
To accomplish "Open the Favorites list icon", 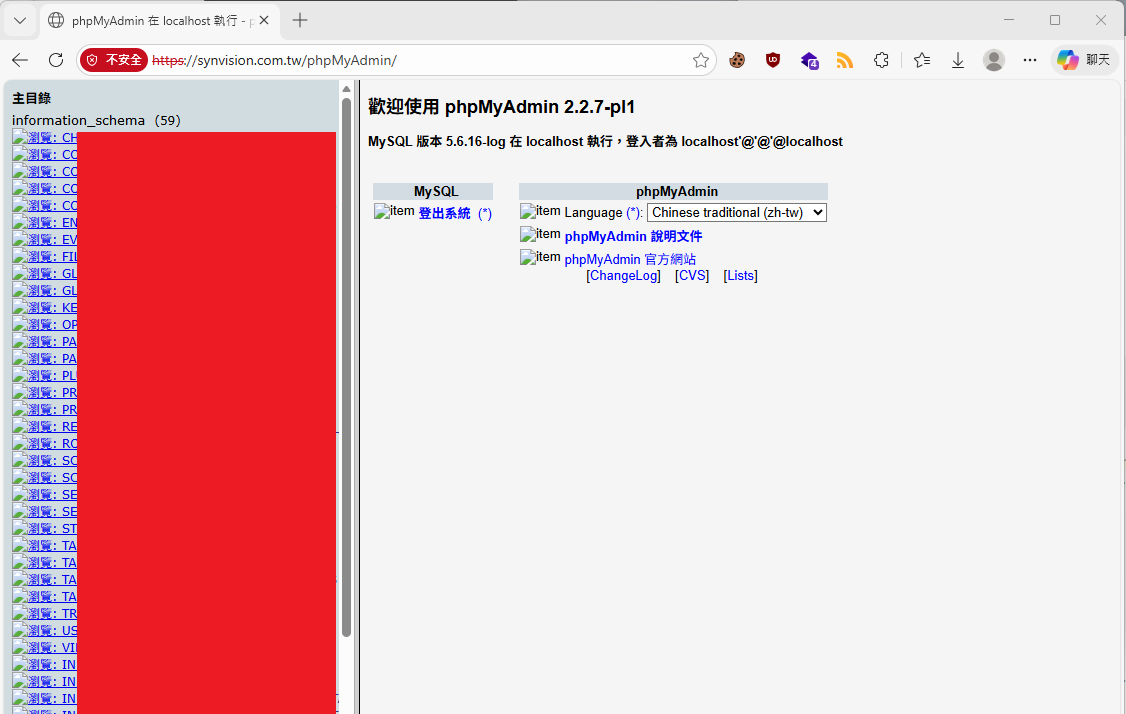I will pyautogui.click(x=922, y=60).
